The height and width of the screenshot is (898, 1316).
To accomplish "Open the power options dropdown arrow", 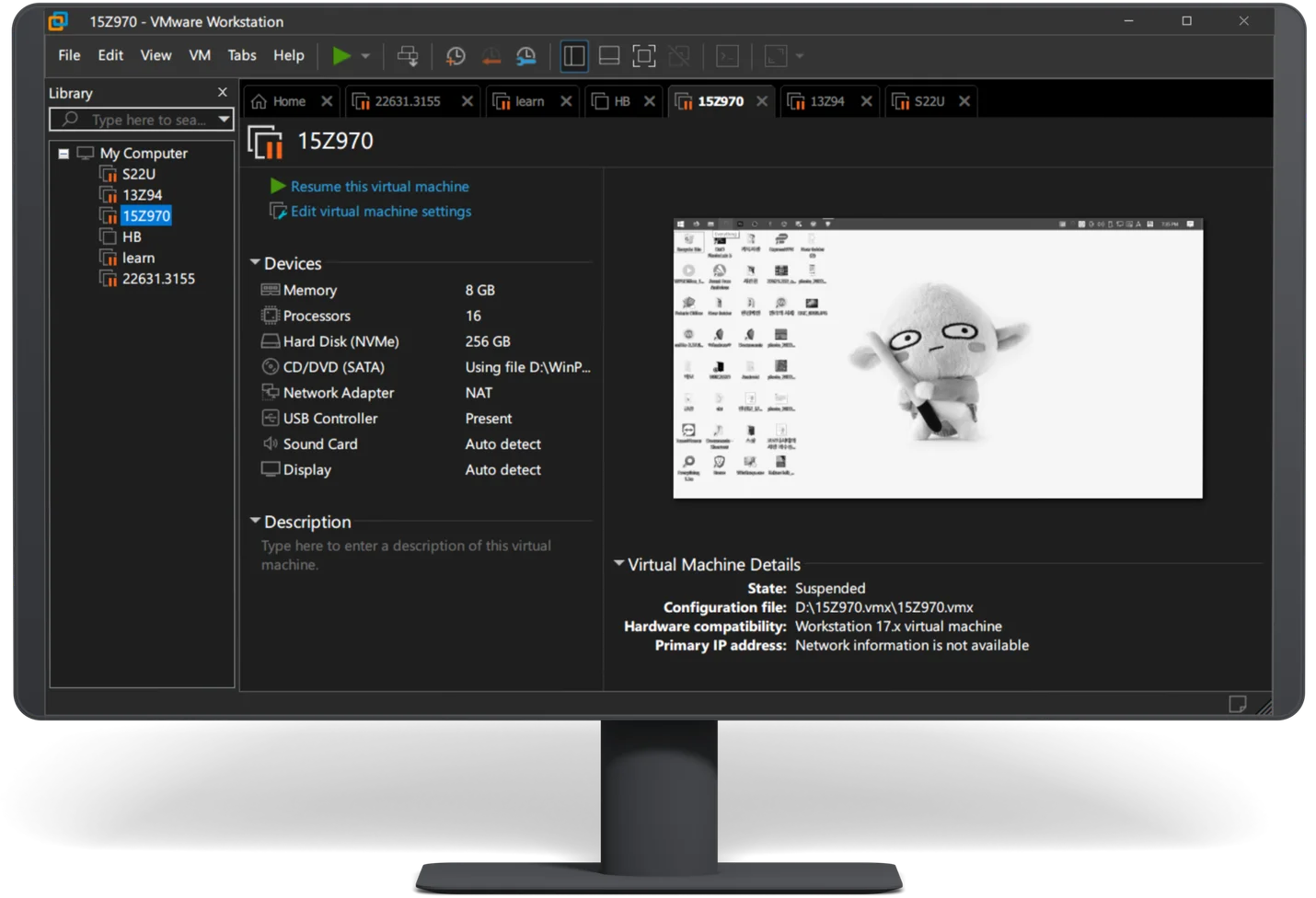I will point(365,56).
